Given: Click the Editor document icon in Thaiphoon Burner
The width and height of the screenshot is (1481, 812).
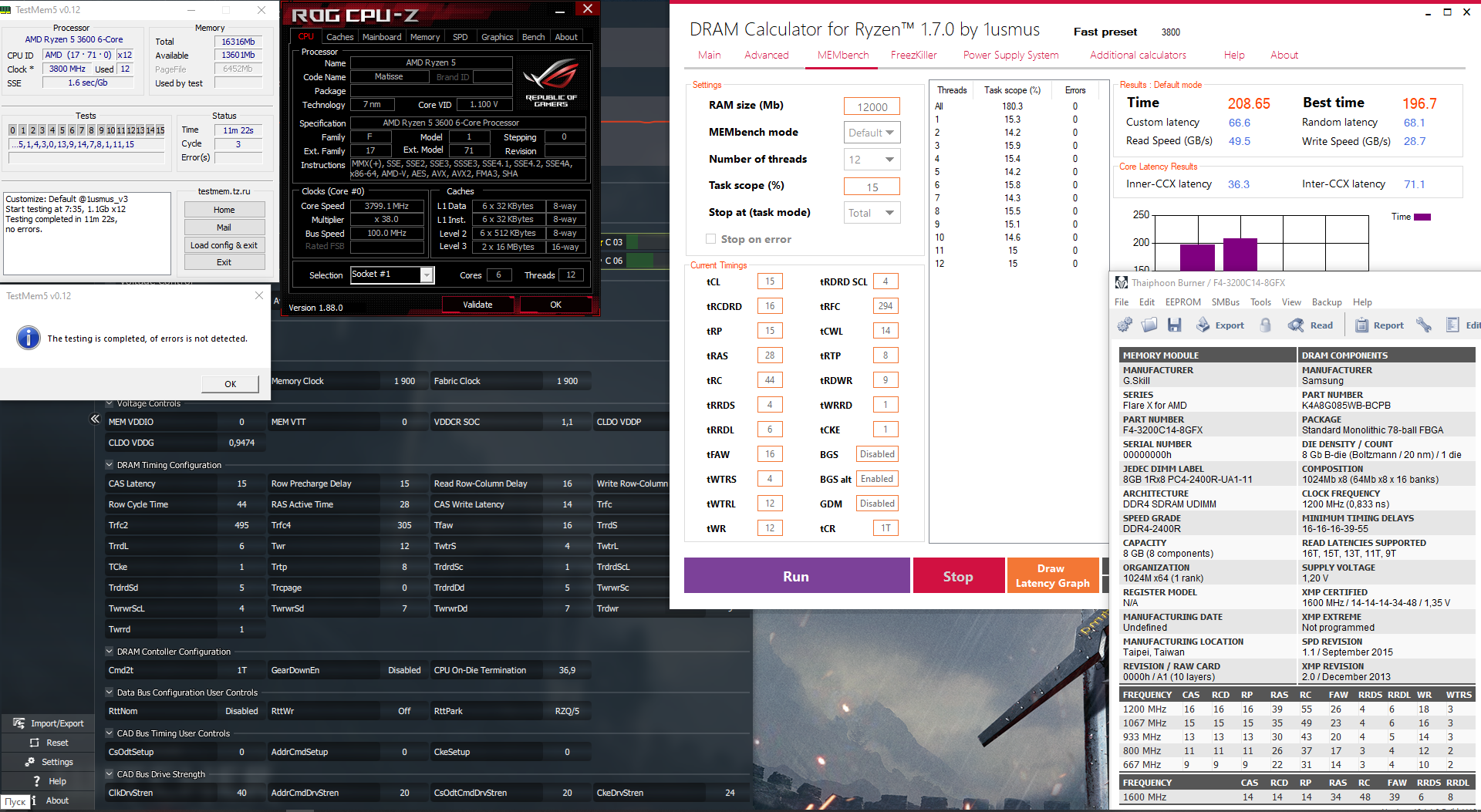Looking at the screenshot, I should coord(1452,325).
